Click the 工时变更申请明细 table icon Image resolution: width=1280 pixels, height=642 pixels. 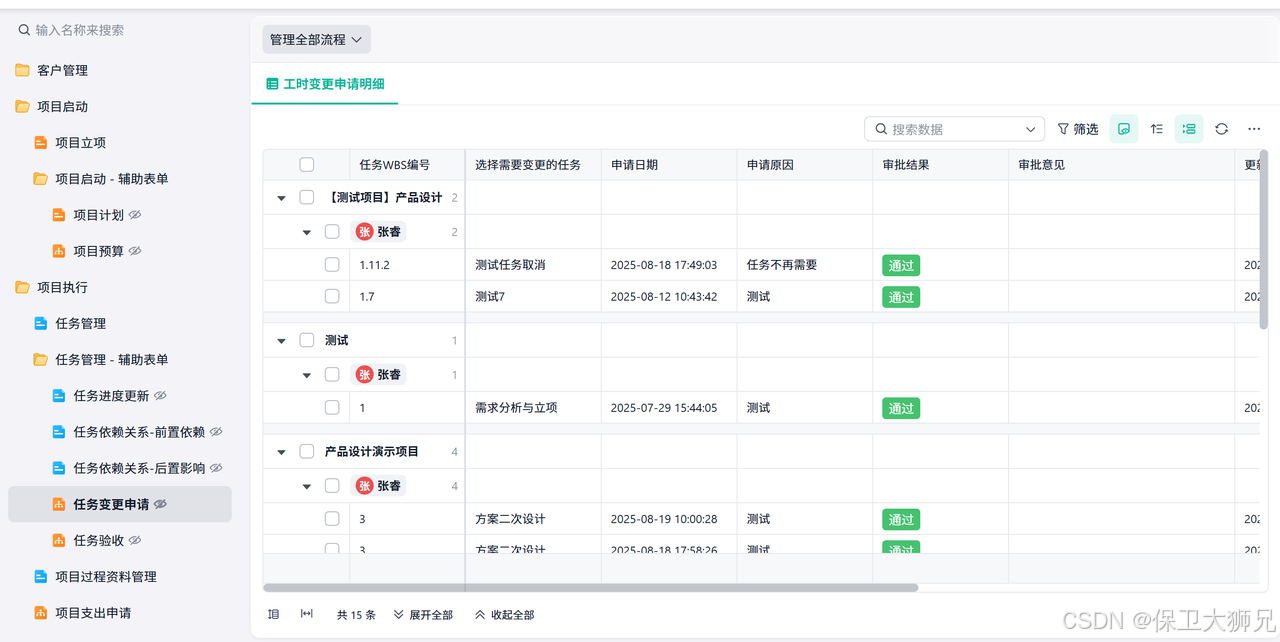(272, 84)
